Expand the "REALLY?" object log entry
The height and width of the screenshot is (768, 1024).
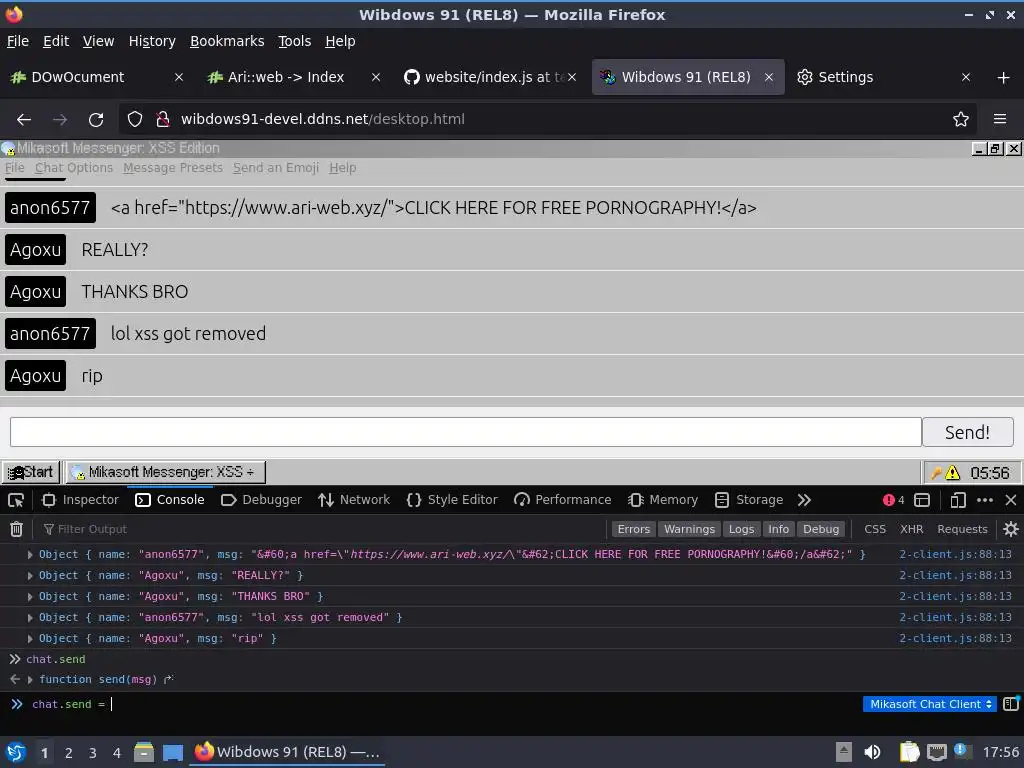[30, 575]
